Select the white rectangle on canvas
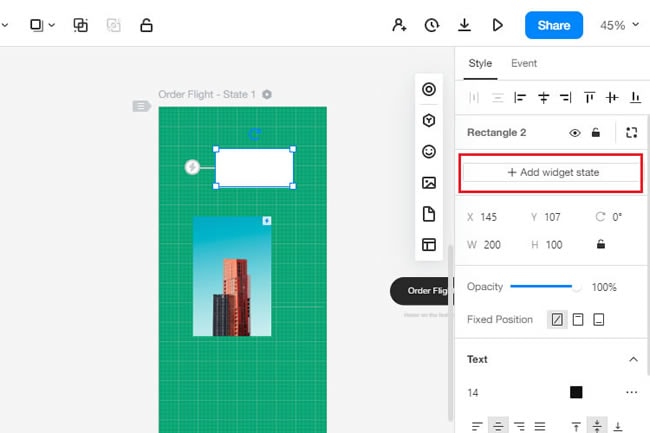This screenshot has height=433, width=650. pyautogui.click(x=255, y=168)
